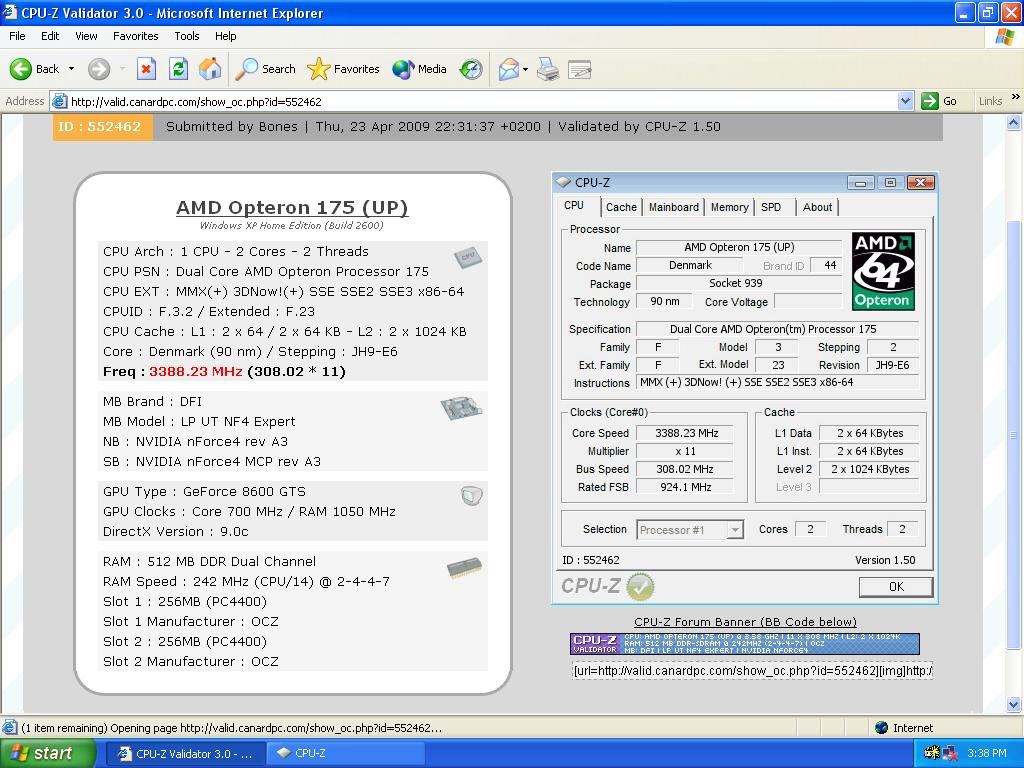Image resolution: width=1024 pixels, height=768 pixels.
Task: Click the GPU icon beside GPU Type
Action: click(x=472, y=496)
